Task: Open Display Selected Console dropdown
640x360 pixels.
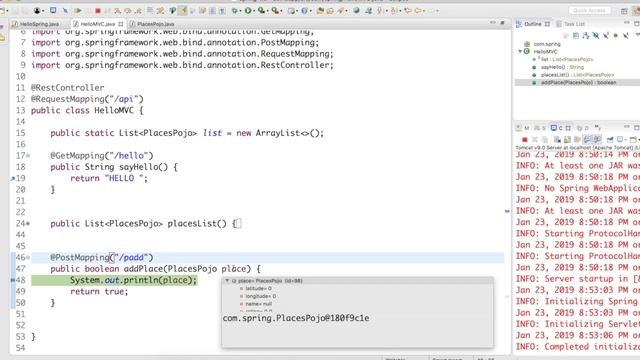Action: (626, 140)
